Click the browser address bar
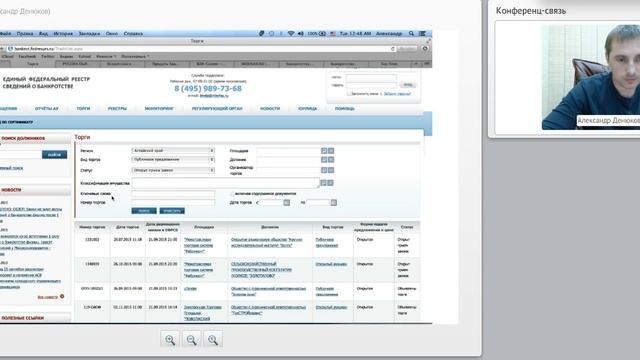 [202, 49]
